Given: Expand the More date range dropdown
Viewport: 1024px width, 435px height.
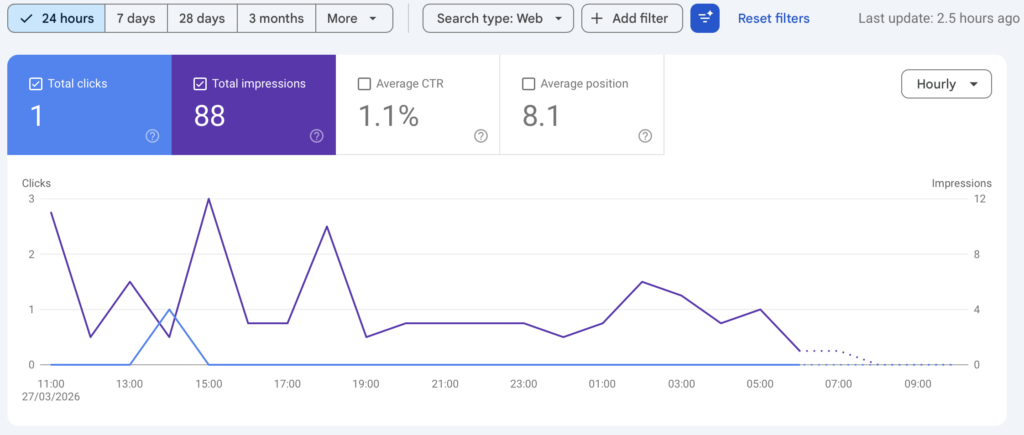Looking at the screenshot, I should pyautogui.click(x=353, y=18).
